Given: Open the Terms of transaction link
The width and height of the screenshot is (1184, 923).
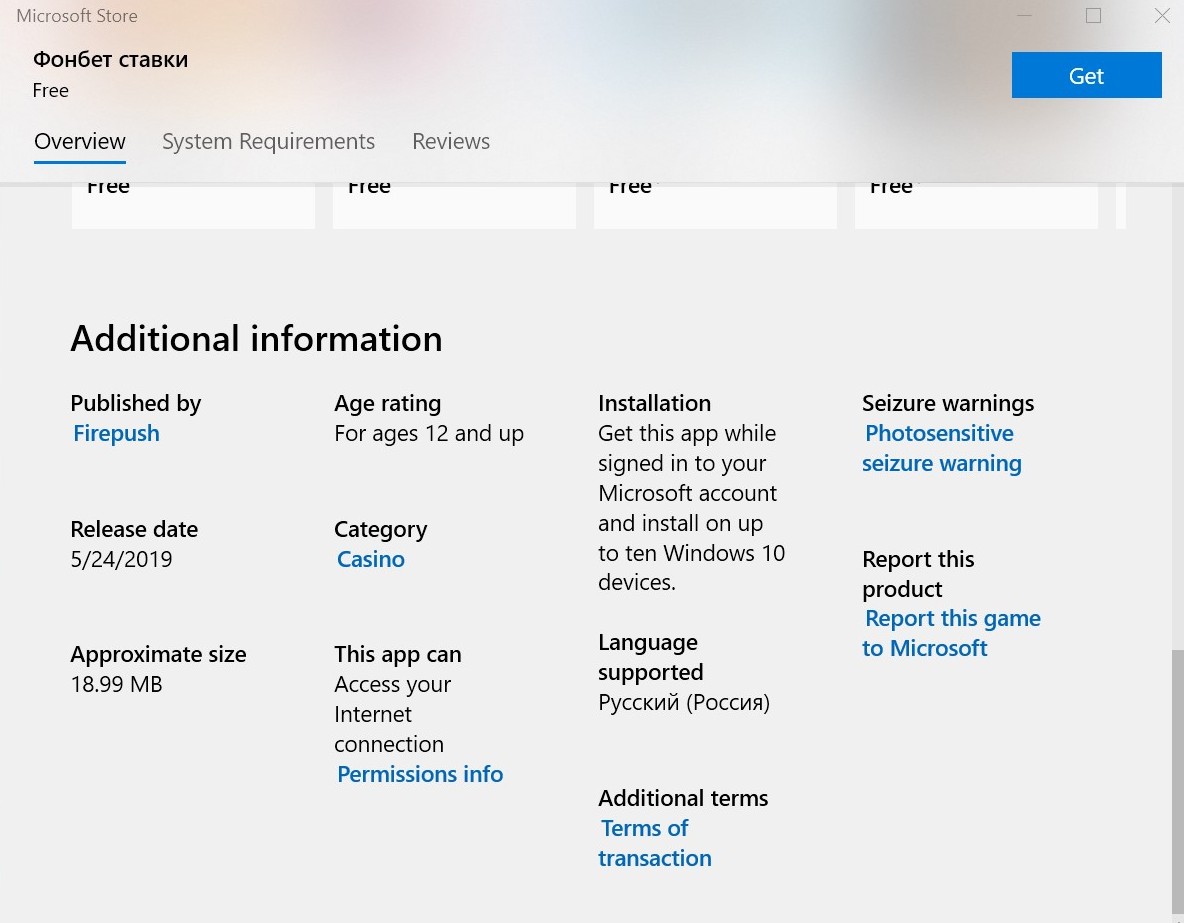Looking at the screenshot, I should coord(655,843).
